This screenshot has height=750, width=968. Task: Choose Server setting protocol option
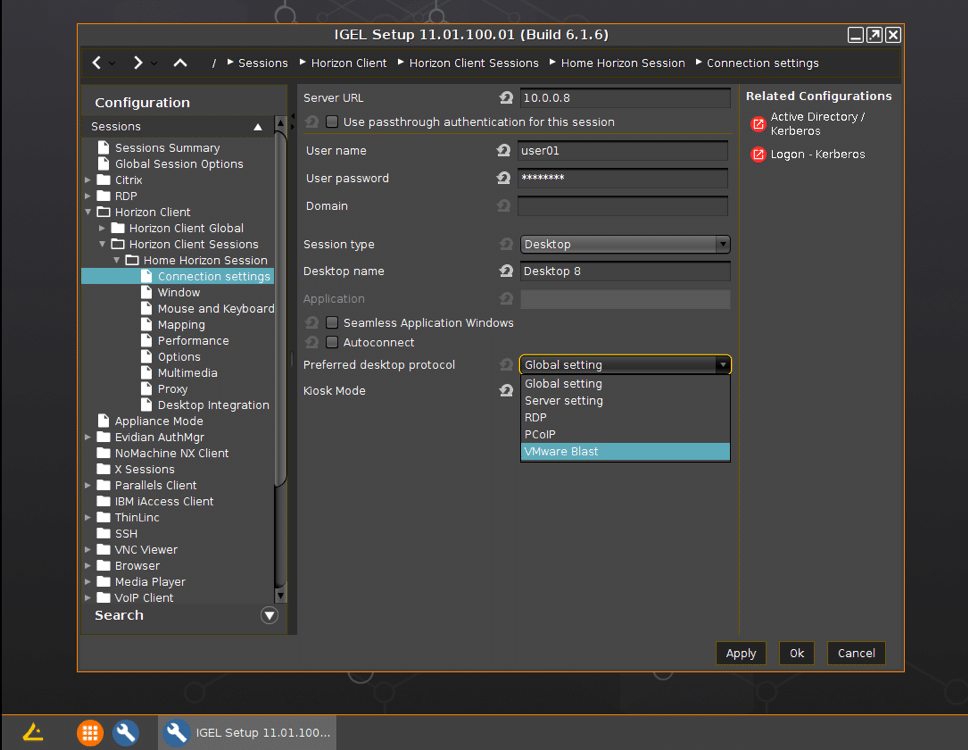[625, 401]
